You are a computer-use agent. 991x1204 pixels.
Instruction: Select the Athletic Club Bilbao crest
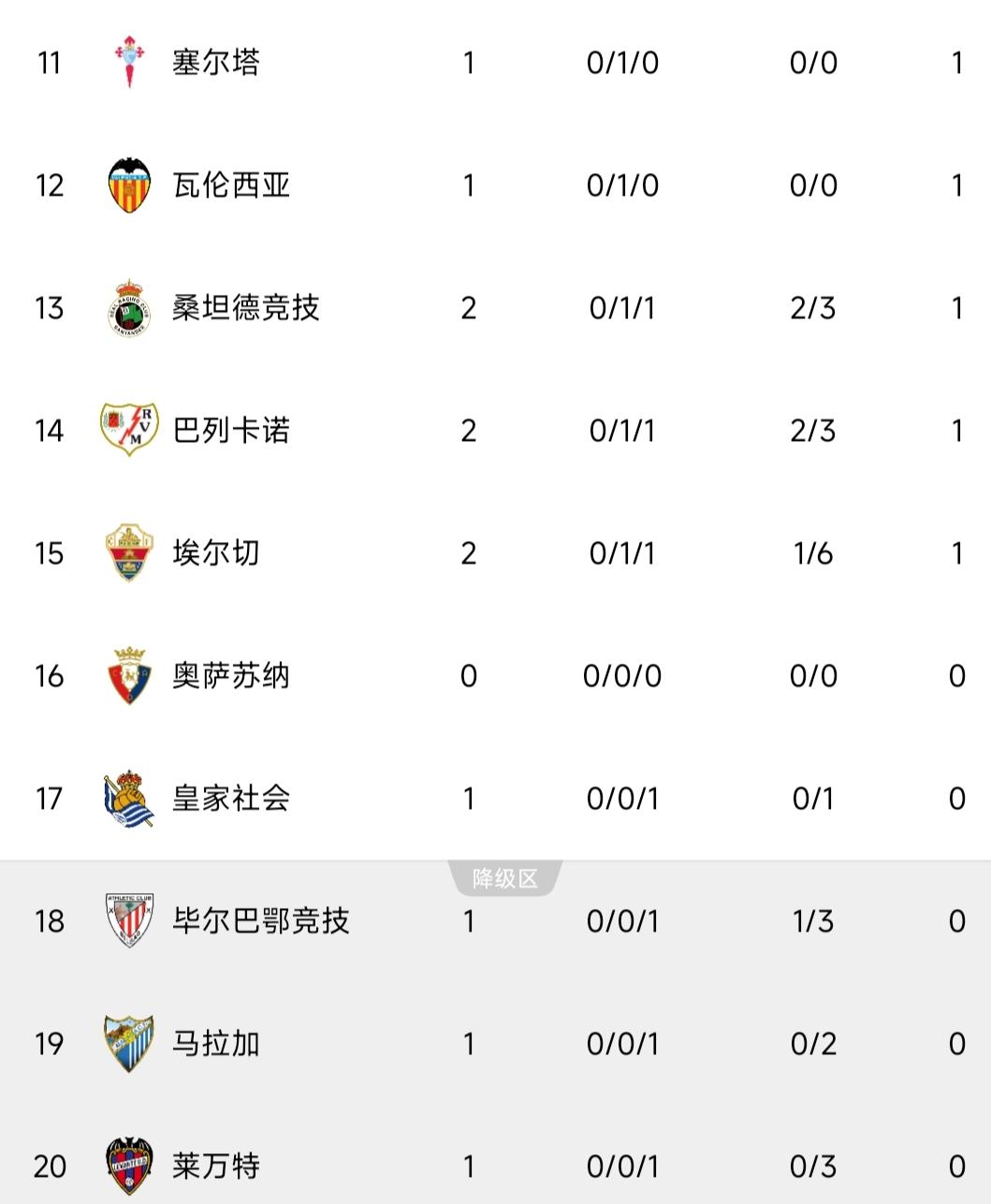point(128,920)
